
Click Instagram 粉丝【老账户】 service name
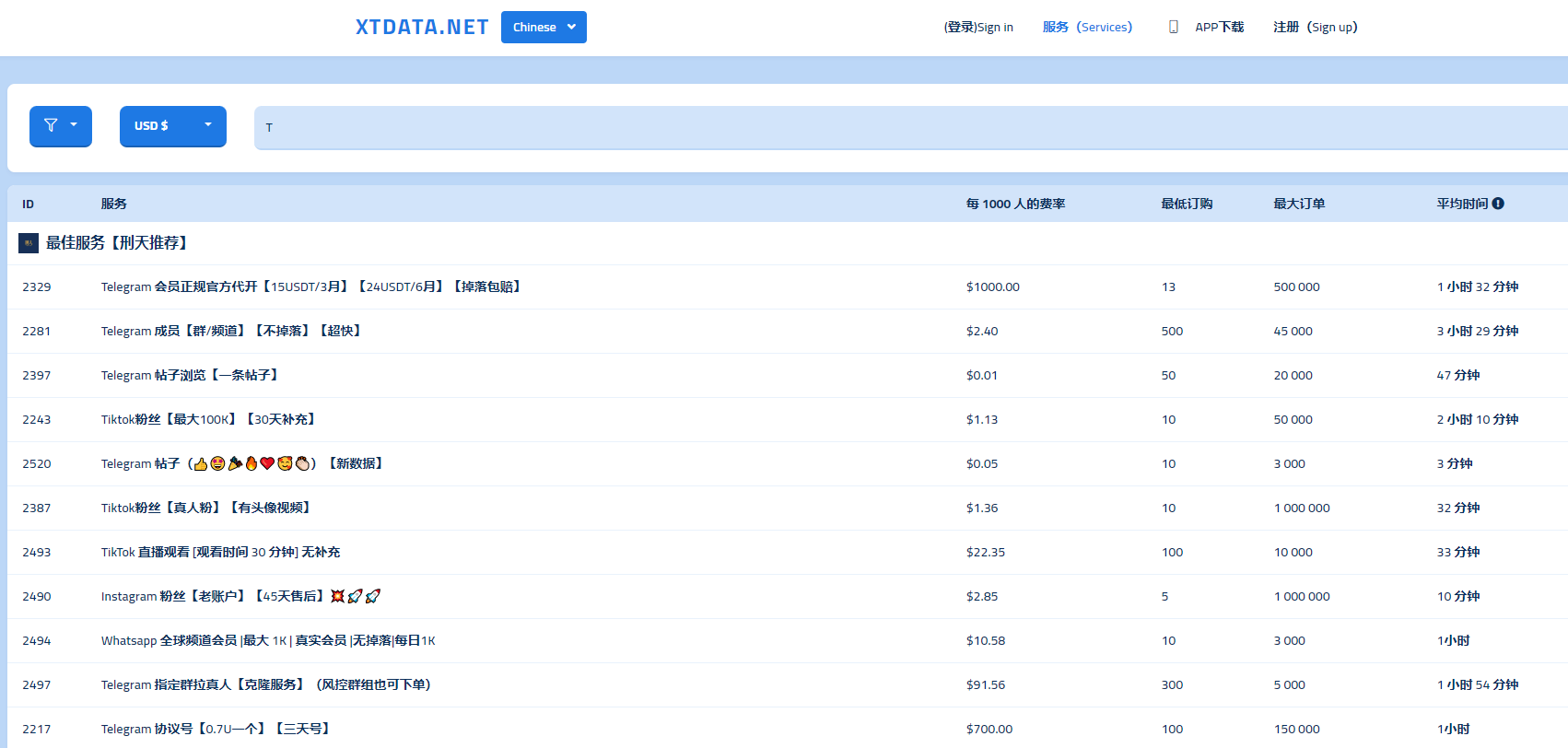[x=241, y=597]
